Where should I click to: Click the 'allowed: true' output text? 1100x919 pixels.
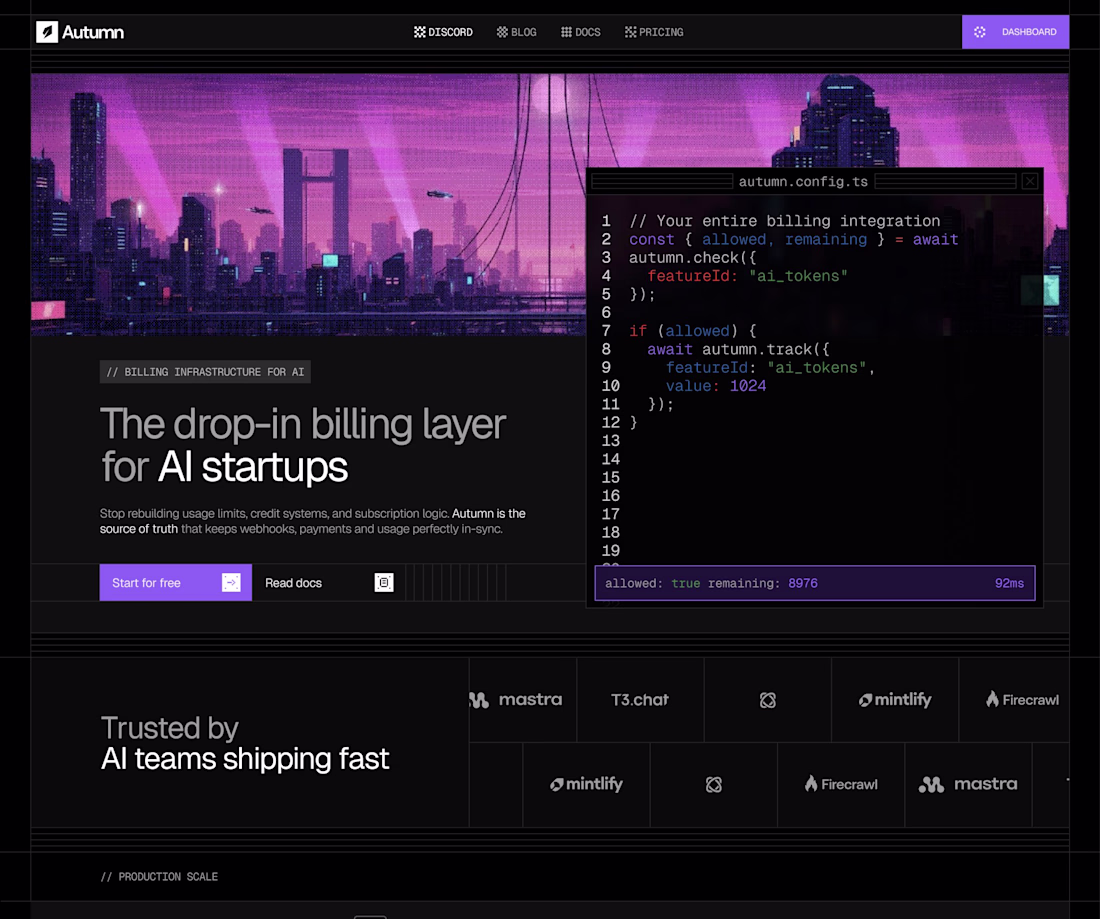(652, 583)
